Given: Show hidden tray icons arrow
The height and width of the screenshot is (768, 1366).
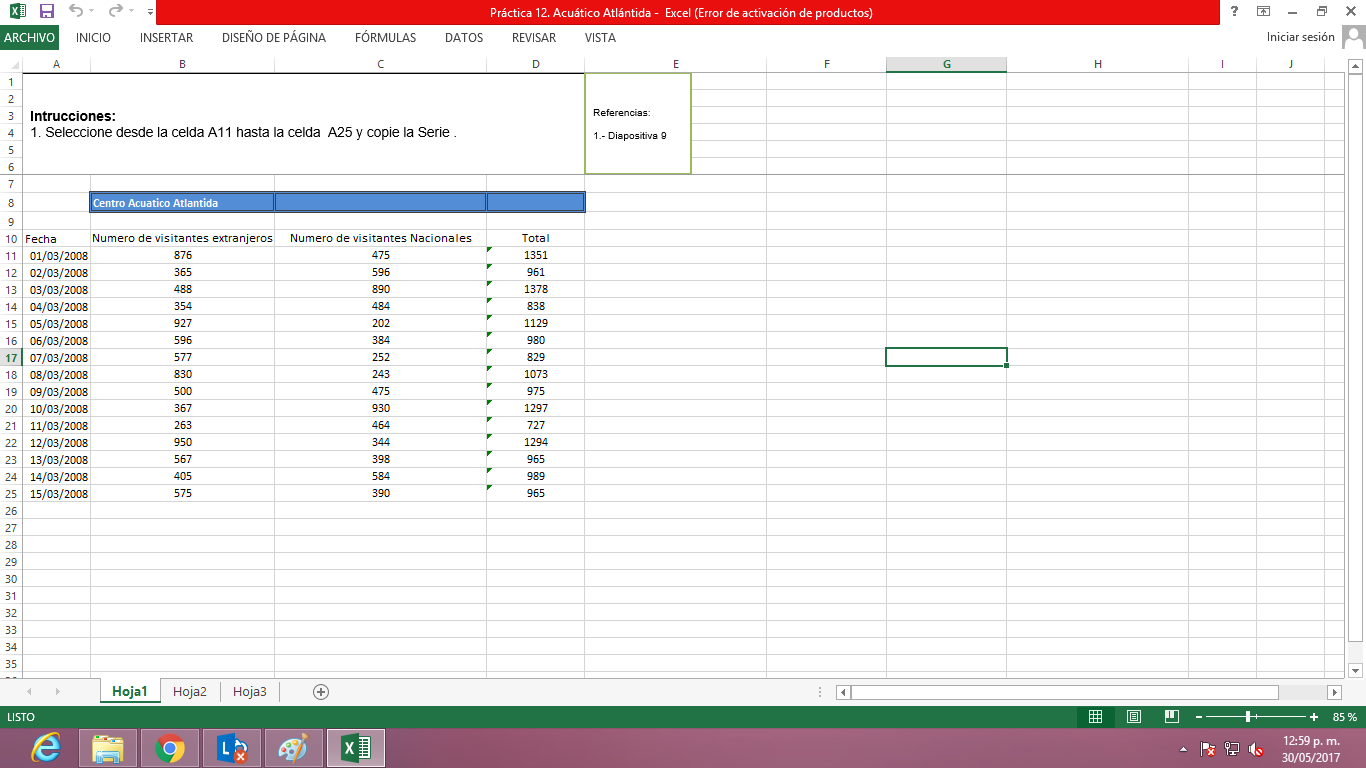Looking at the screenshot, I should (x=1183, y=748).
